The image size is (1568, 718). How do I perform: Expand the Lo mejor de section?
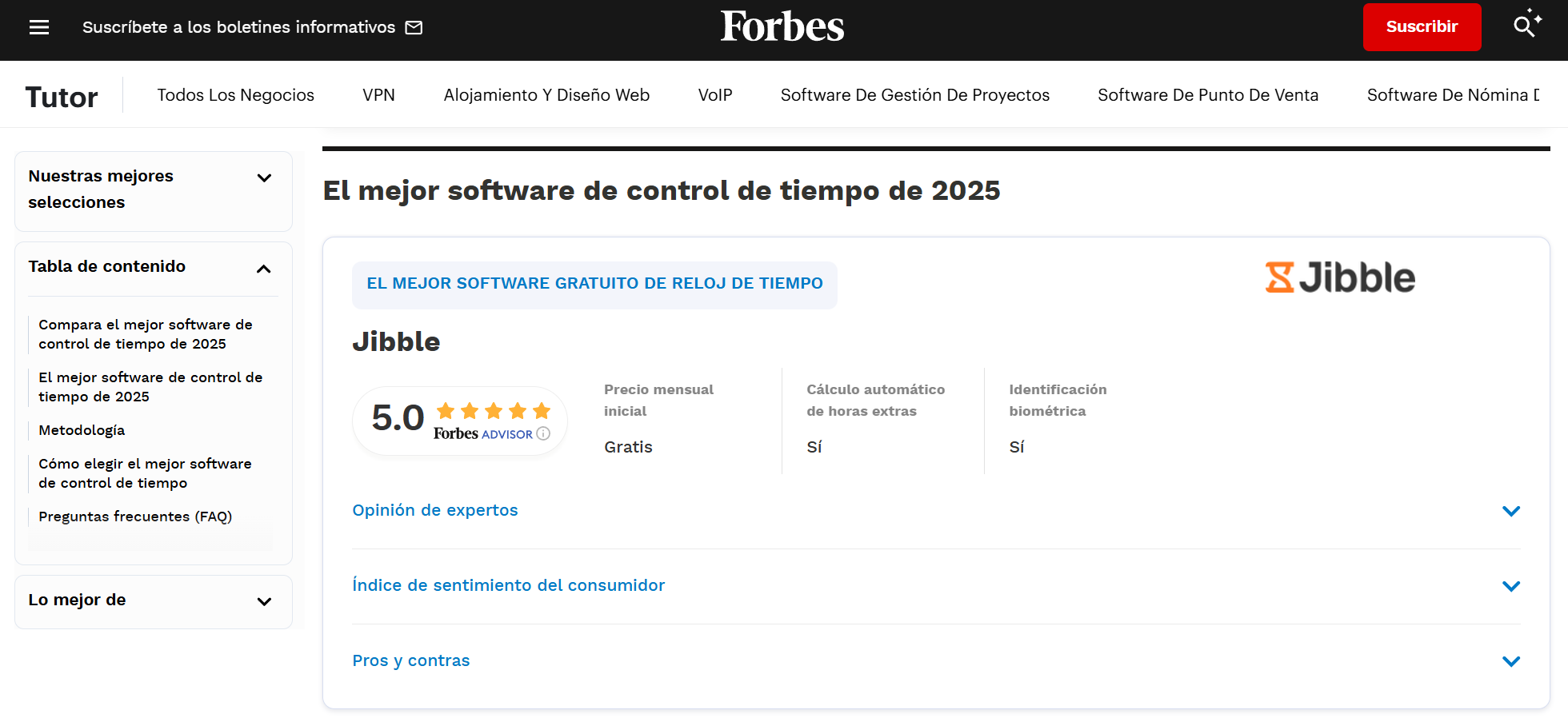[x=264, y=601]
